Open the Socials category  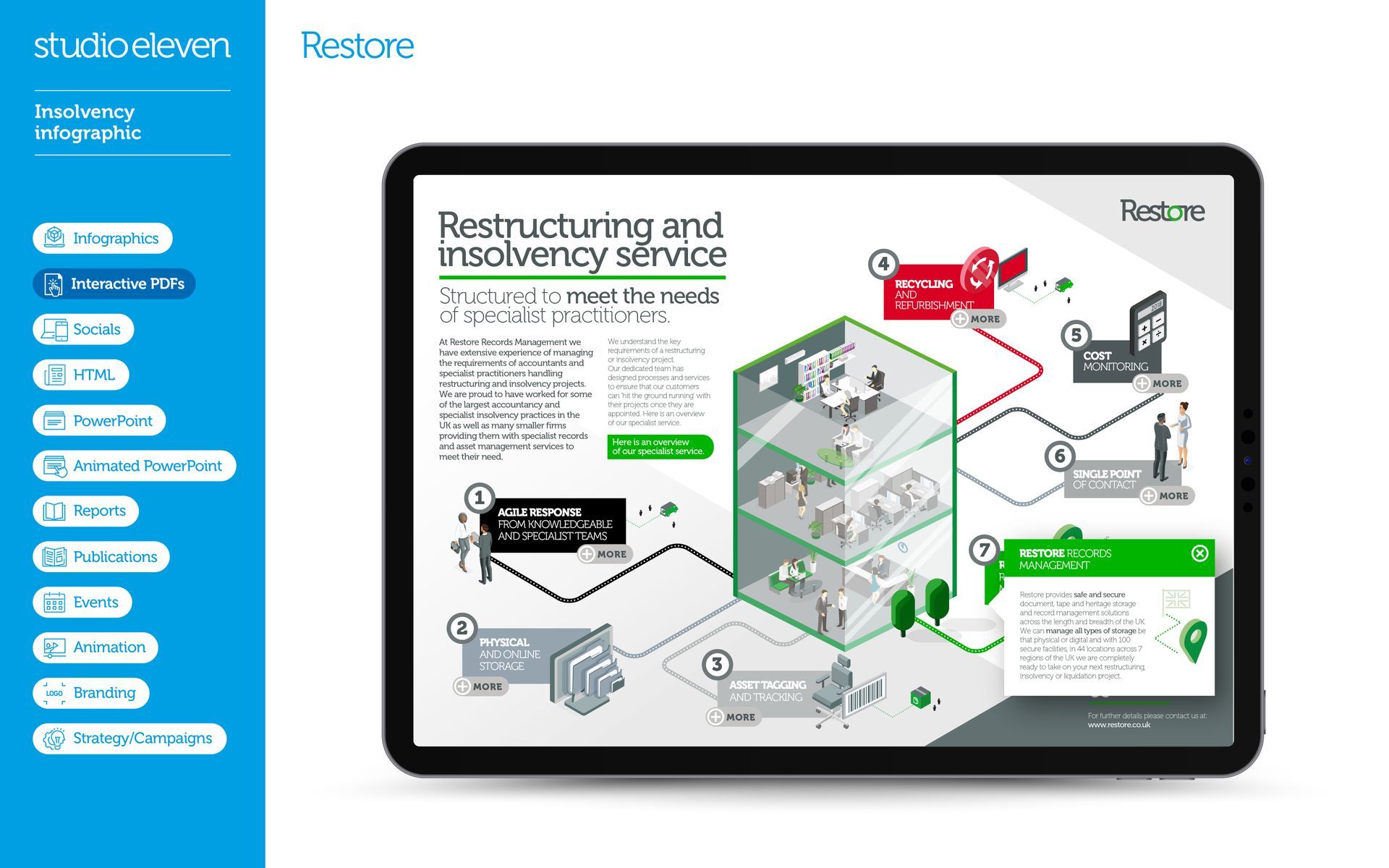(x=83, y=329)
